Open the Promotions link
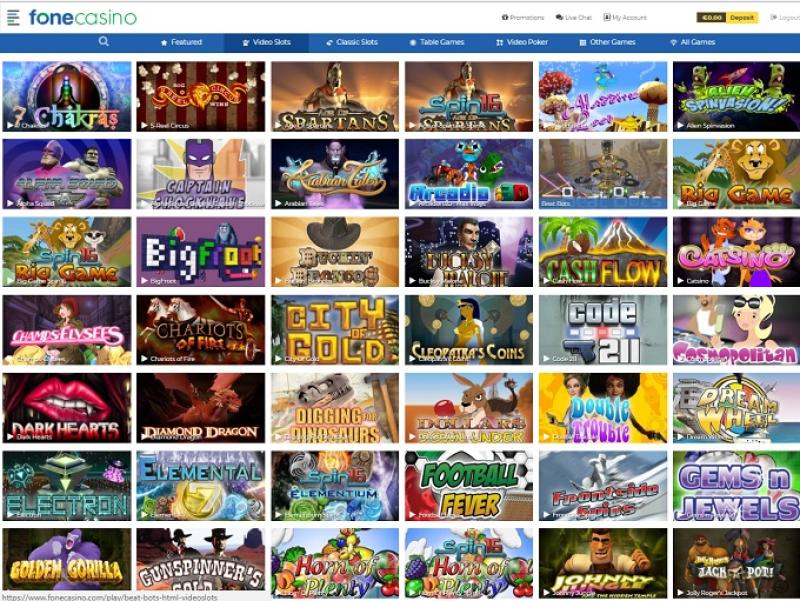The image size is (800, 601). coord(523,17)
